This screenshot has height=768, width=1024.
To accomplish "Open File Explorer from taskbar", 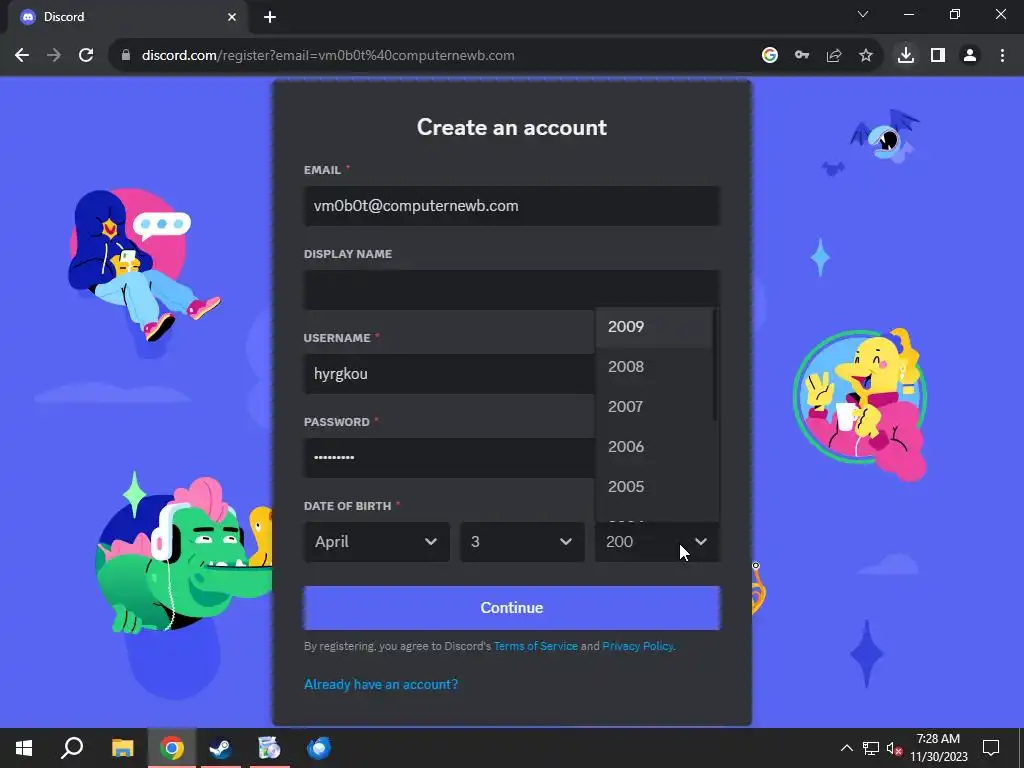I will 122,748.
